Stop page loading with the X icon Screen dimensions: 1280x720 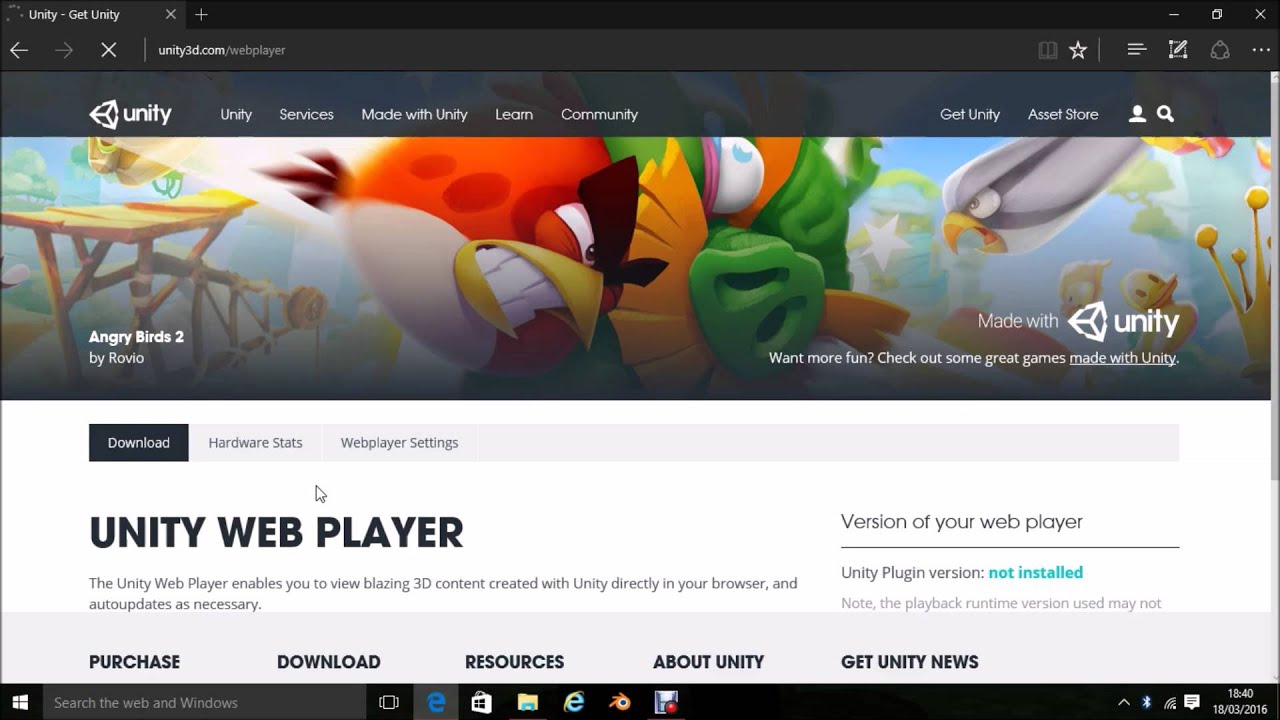[109, 50]
